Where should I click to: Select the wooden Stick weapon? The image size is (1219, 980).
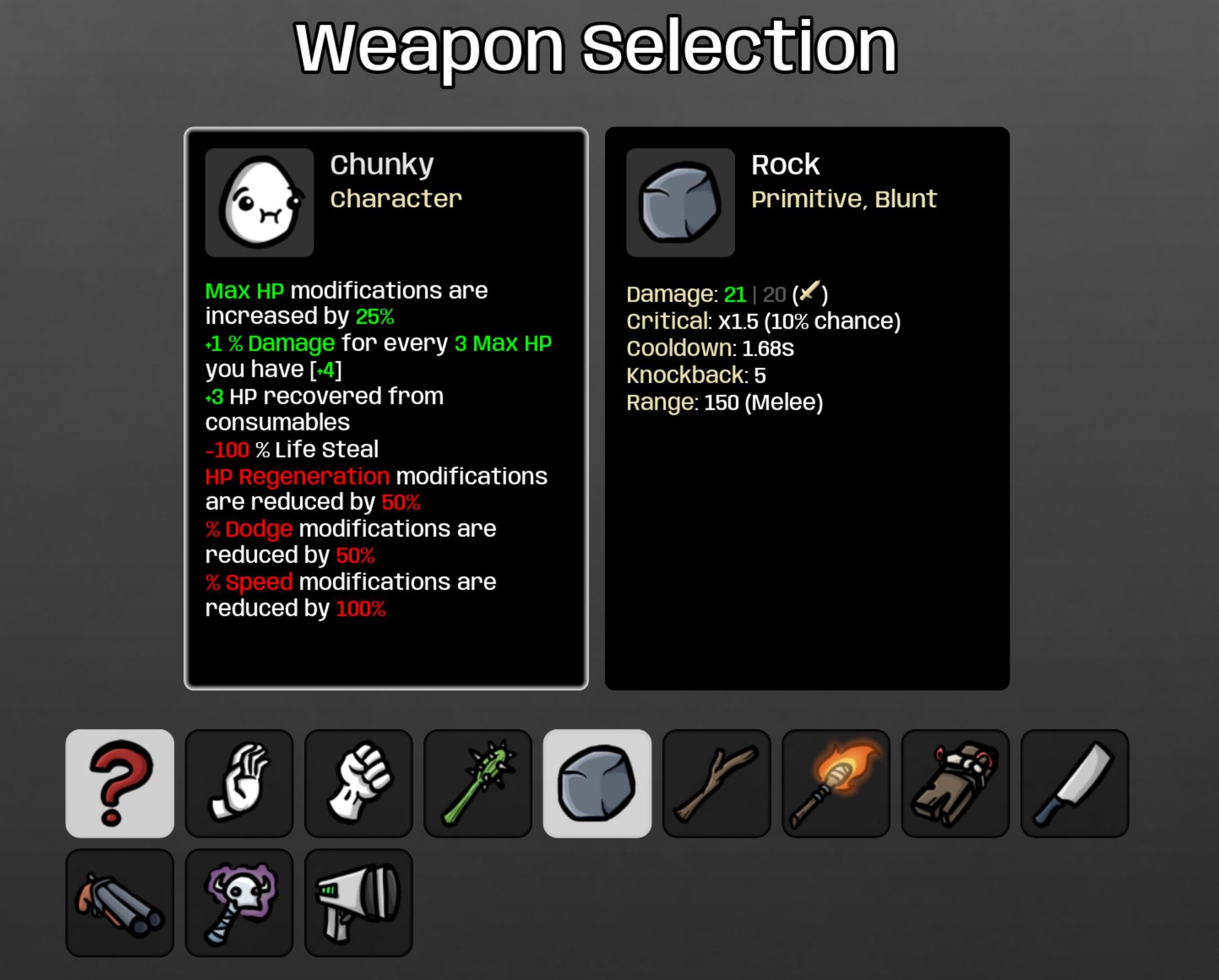click(x=717, y=783)
